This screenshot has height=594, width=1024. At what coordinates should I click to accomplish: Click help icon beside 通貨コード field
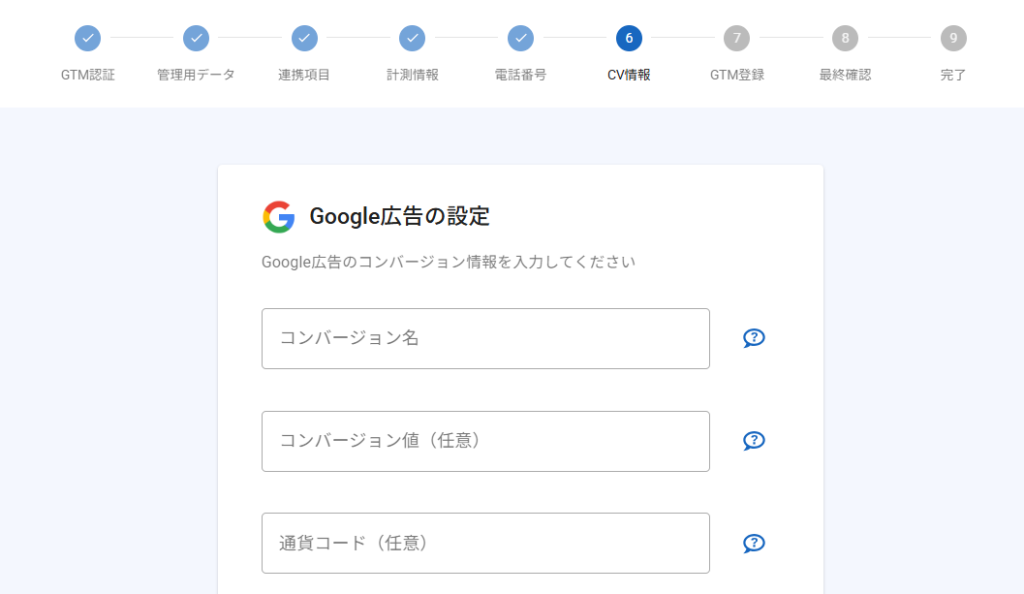coord(754,543)
